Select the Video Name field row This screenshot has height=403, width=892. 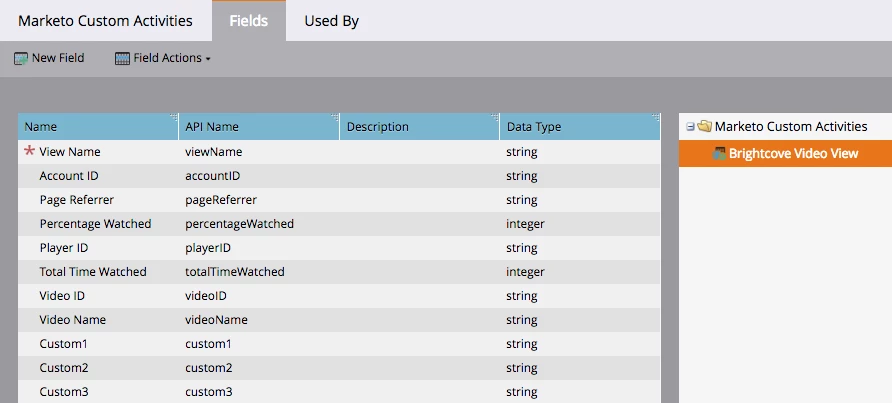click(339, 319)
